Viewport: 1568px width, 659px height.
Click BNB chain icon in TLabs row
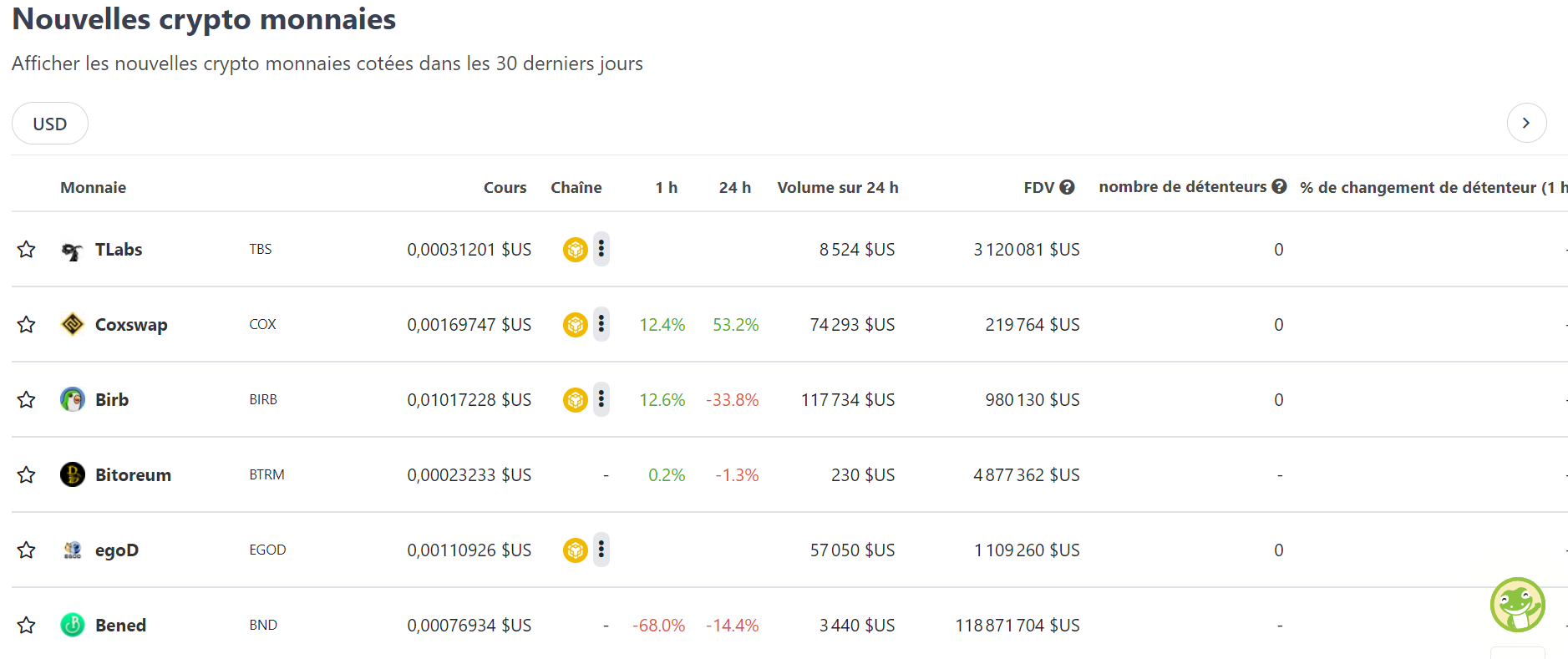tap(576, 250)
